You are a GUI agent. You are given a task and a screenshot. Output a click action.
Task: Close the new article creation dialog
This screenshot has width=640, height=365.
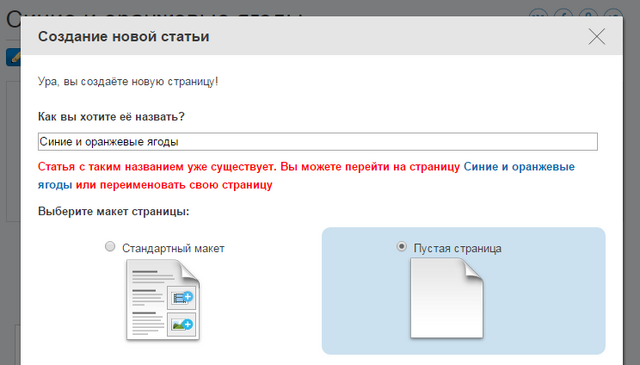click(597, 36)
